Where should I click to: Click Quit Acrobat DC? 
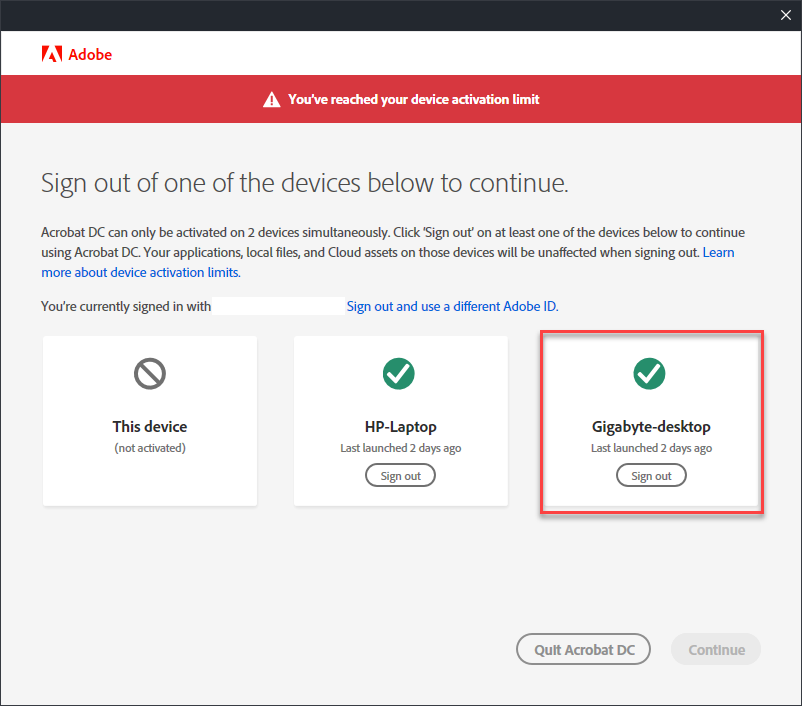(x=583, y=649)
